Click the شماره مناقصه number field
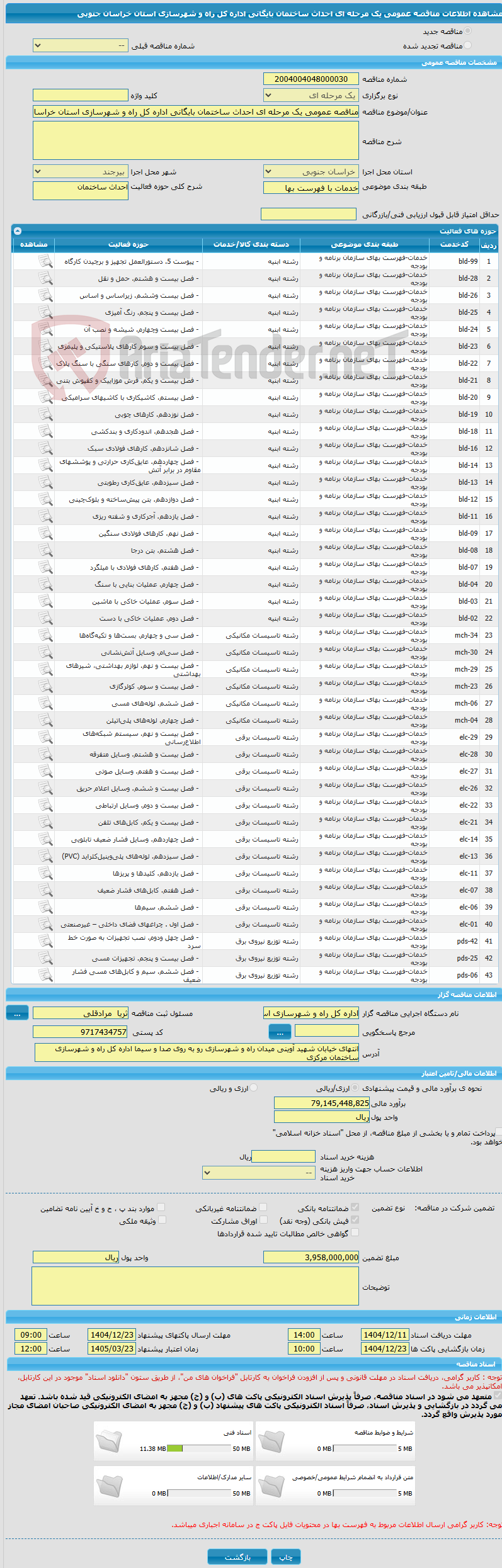This screenshot has width=502, height=1568. (x=311, y=79)
